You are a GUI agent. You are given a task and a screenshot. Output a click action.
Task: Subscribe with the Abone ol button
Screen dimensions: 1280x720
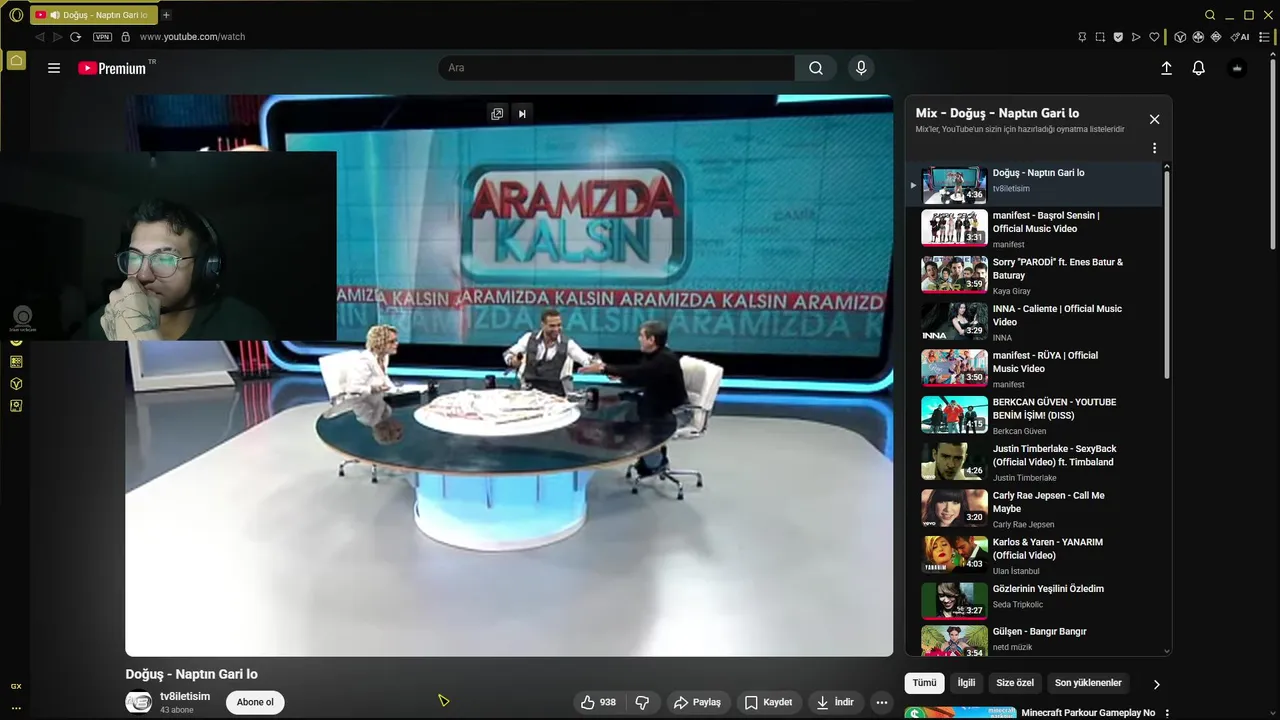tap(255, 702)
